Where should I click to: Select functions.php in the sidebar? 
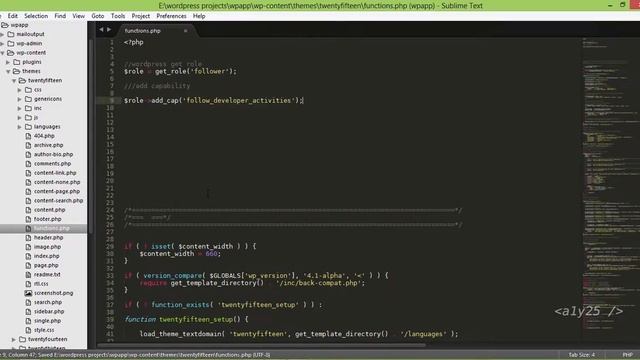click(51, 229)
